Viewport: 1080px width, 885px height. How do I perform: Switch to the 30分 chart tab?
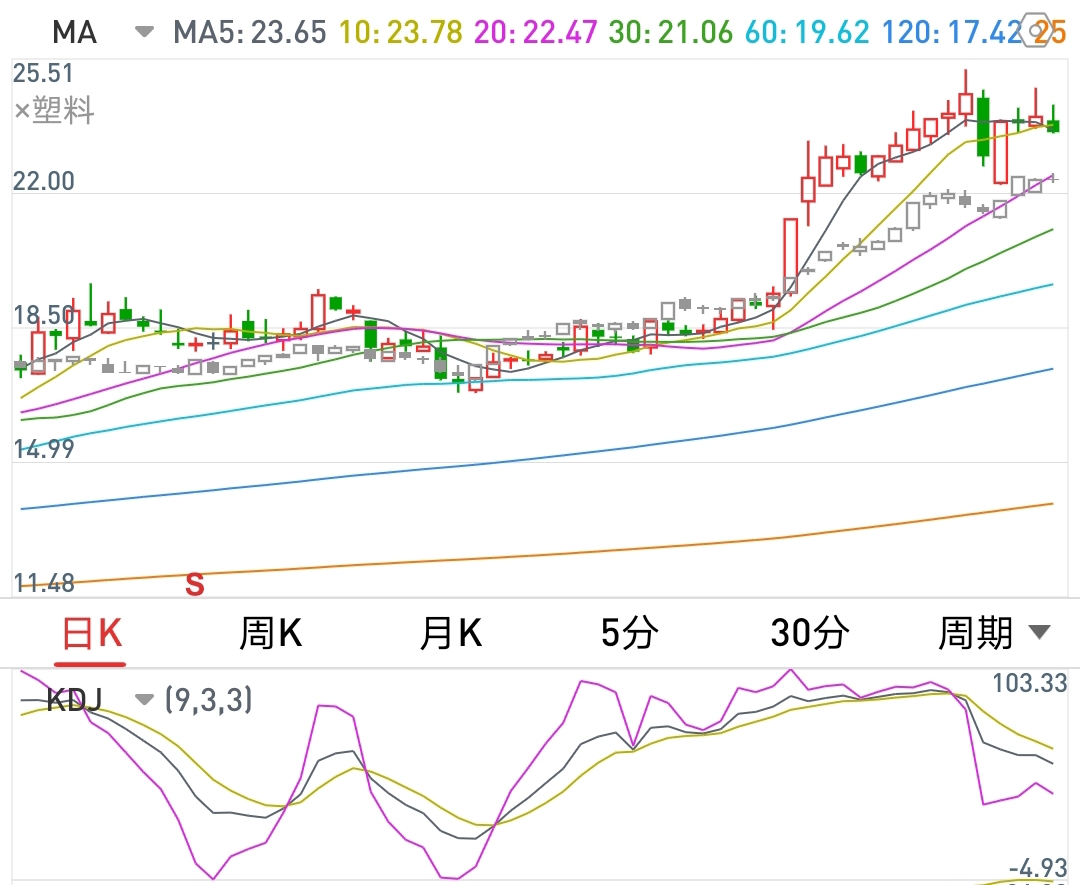810,633
